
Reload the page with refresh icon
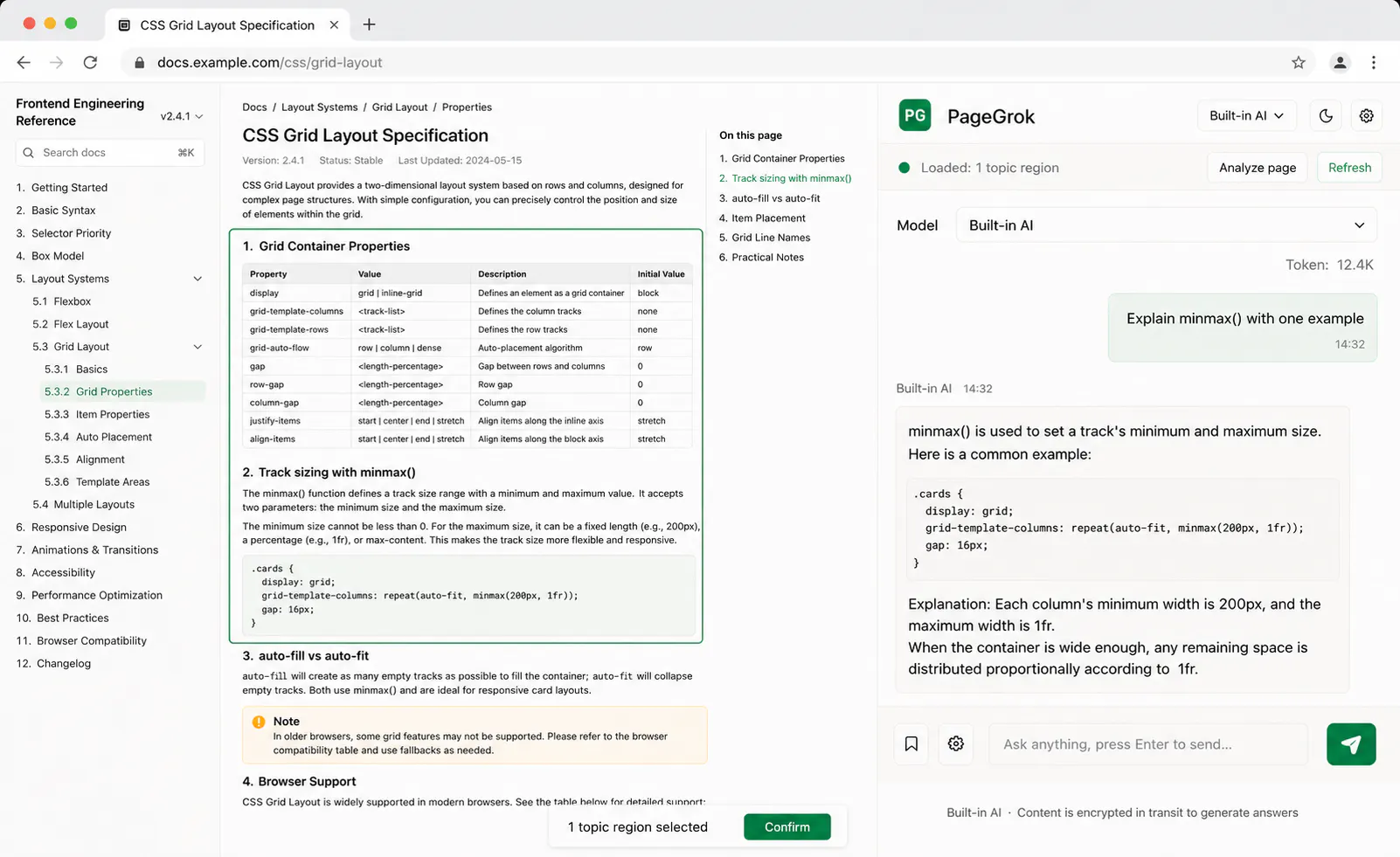coord(90,62)
